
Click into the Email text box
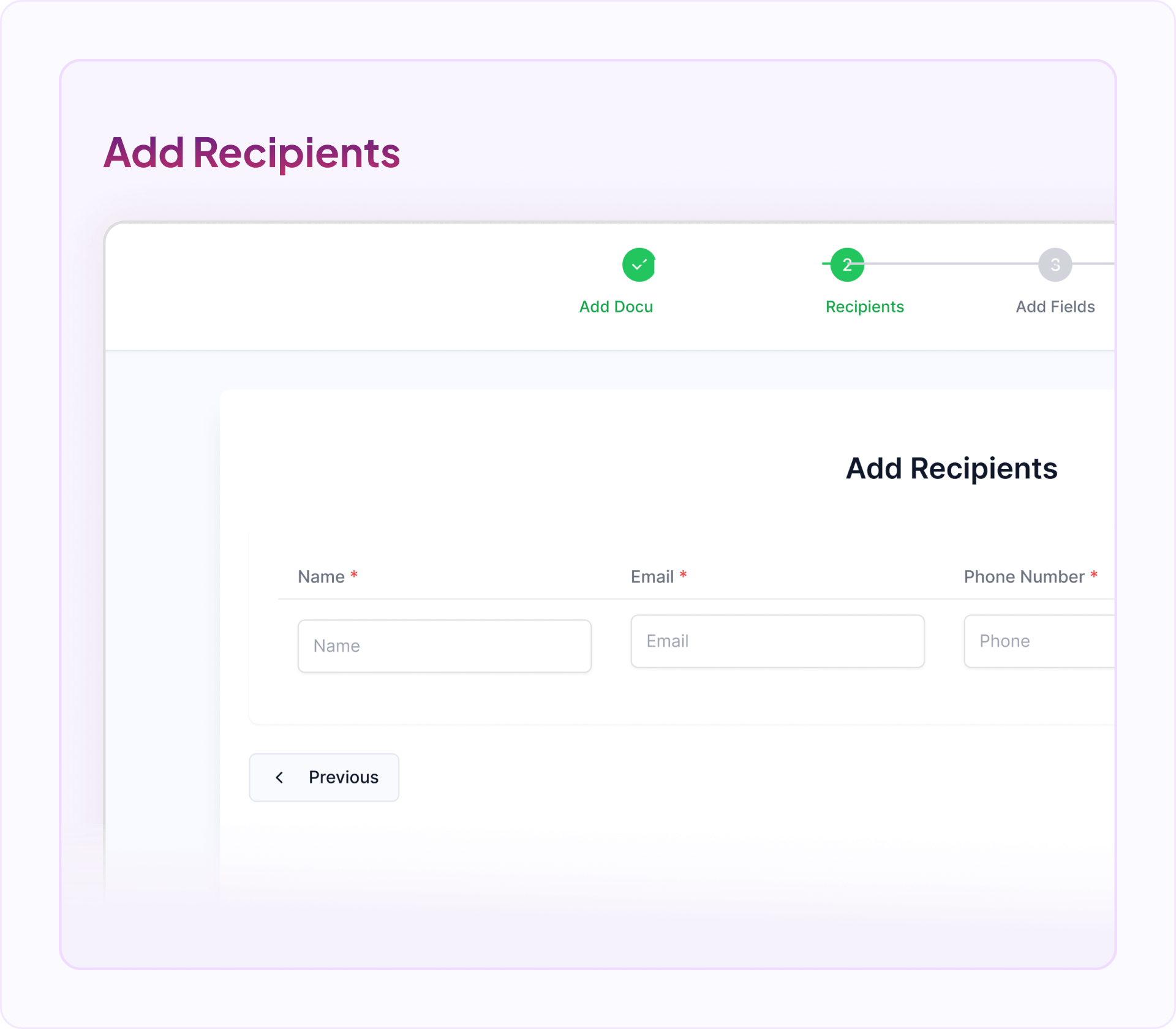777,641
